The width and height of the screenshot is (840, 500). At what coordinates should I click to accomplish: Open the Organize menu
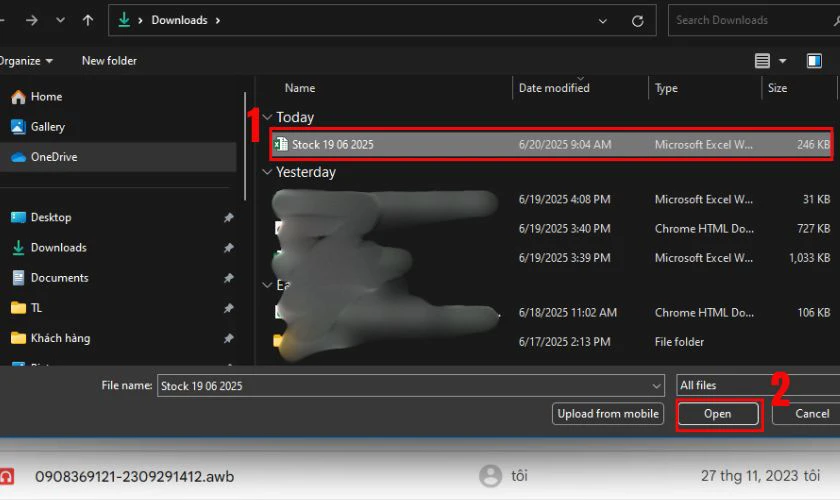(x=24, y=61)
